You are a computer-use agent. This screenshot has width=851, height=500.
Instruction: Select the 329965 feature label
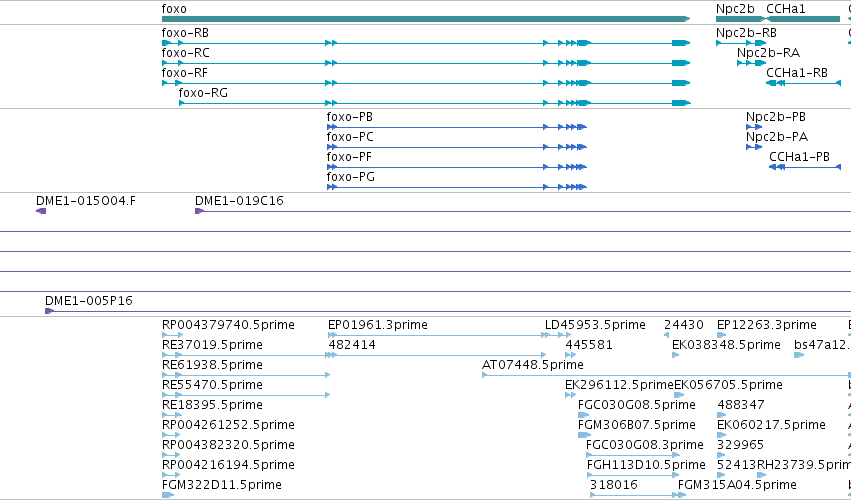pos(740,445)
